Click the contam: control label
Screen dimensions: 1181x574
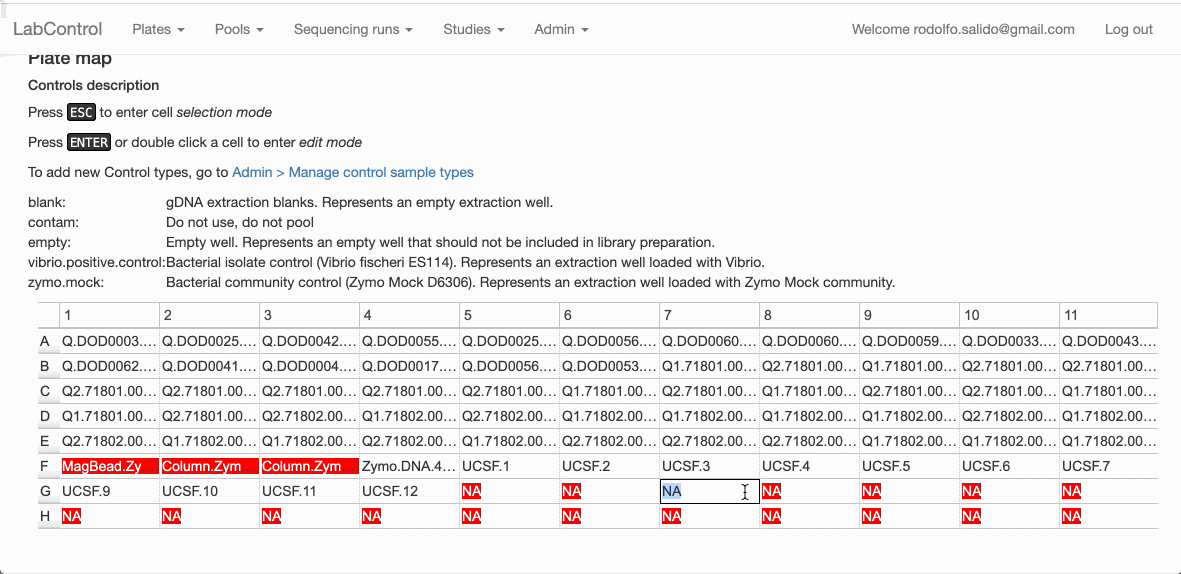[53, 223]
